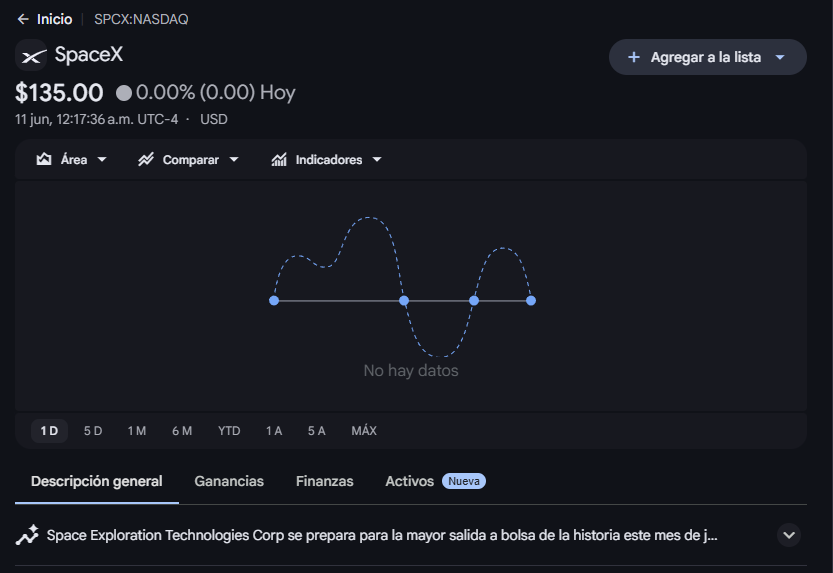This screenshot has width=833, height=573.
Task: Click the Área chart type icon
Action: pos(44,159)
